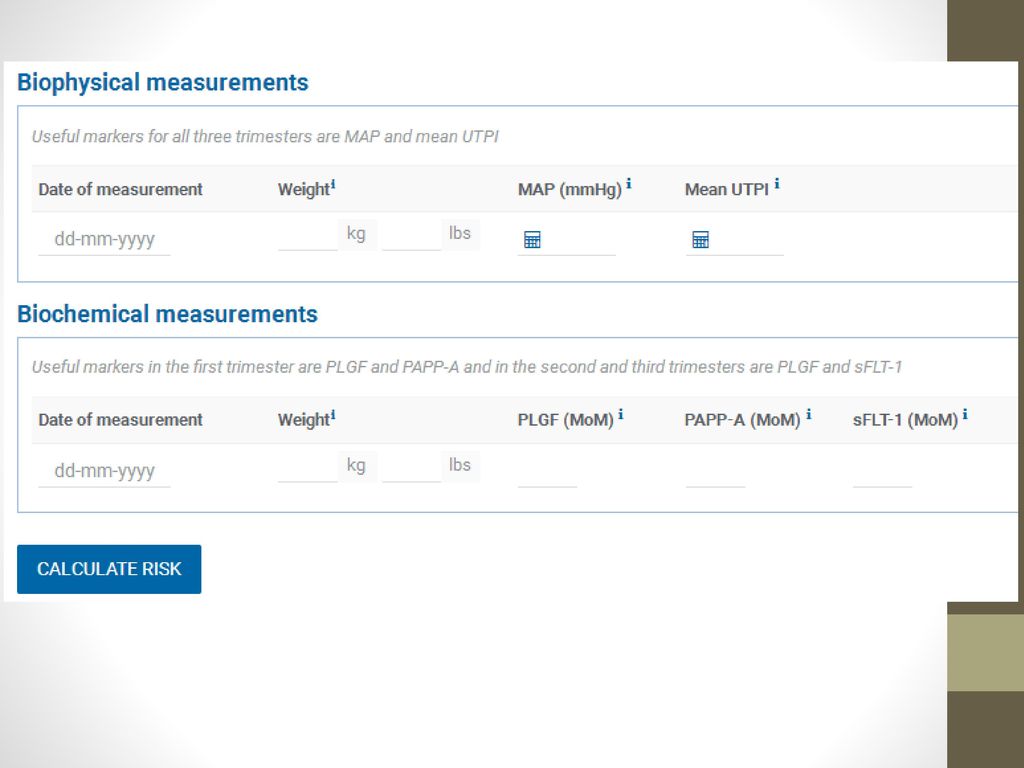1024x768 pixels.
Task: Click the PLGF (MoM) value field
Action: click(x=547, y=471)
